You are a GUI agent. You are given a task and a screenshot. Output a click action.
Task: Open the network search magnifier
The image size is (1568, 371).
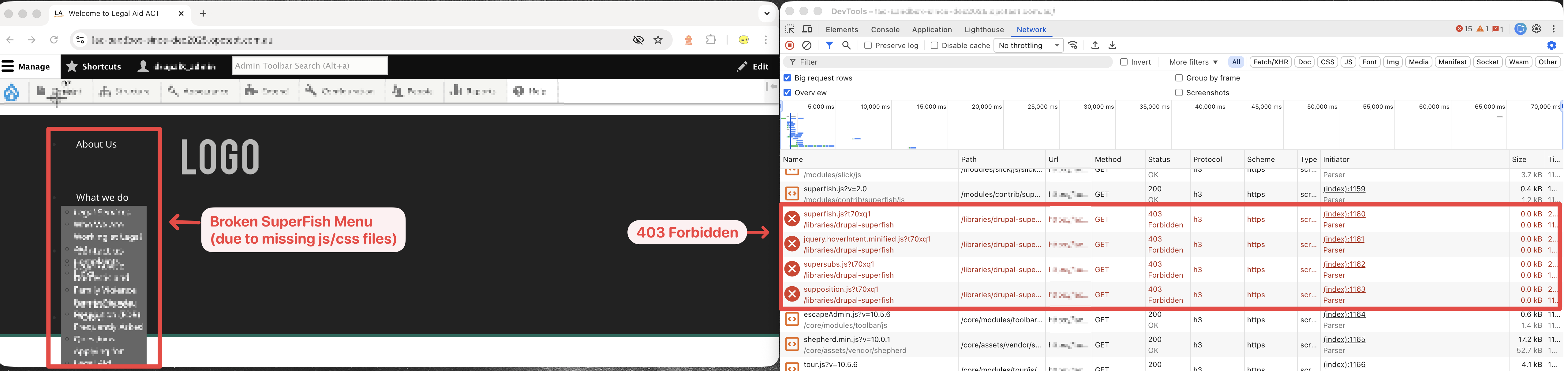pos(846,45)
